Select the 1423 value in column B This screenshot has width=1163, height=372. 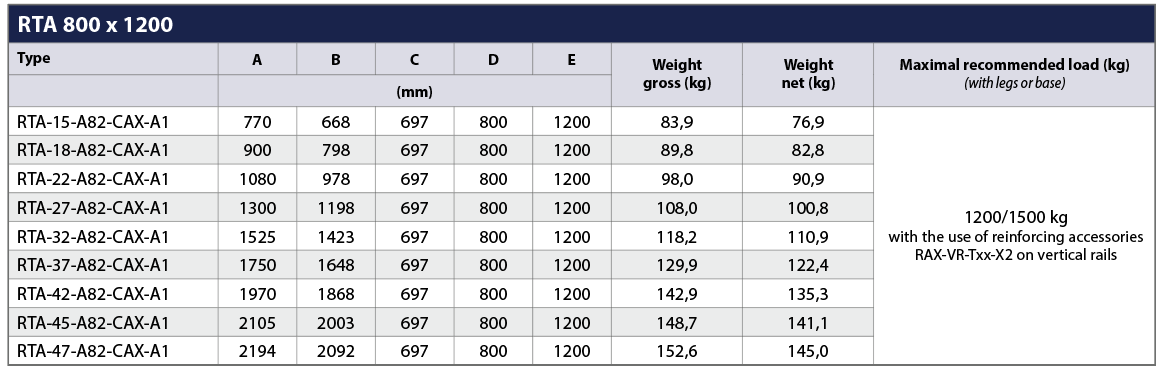pyautogui.click(x=336, y=237)
